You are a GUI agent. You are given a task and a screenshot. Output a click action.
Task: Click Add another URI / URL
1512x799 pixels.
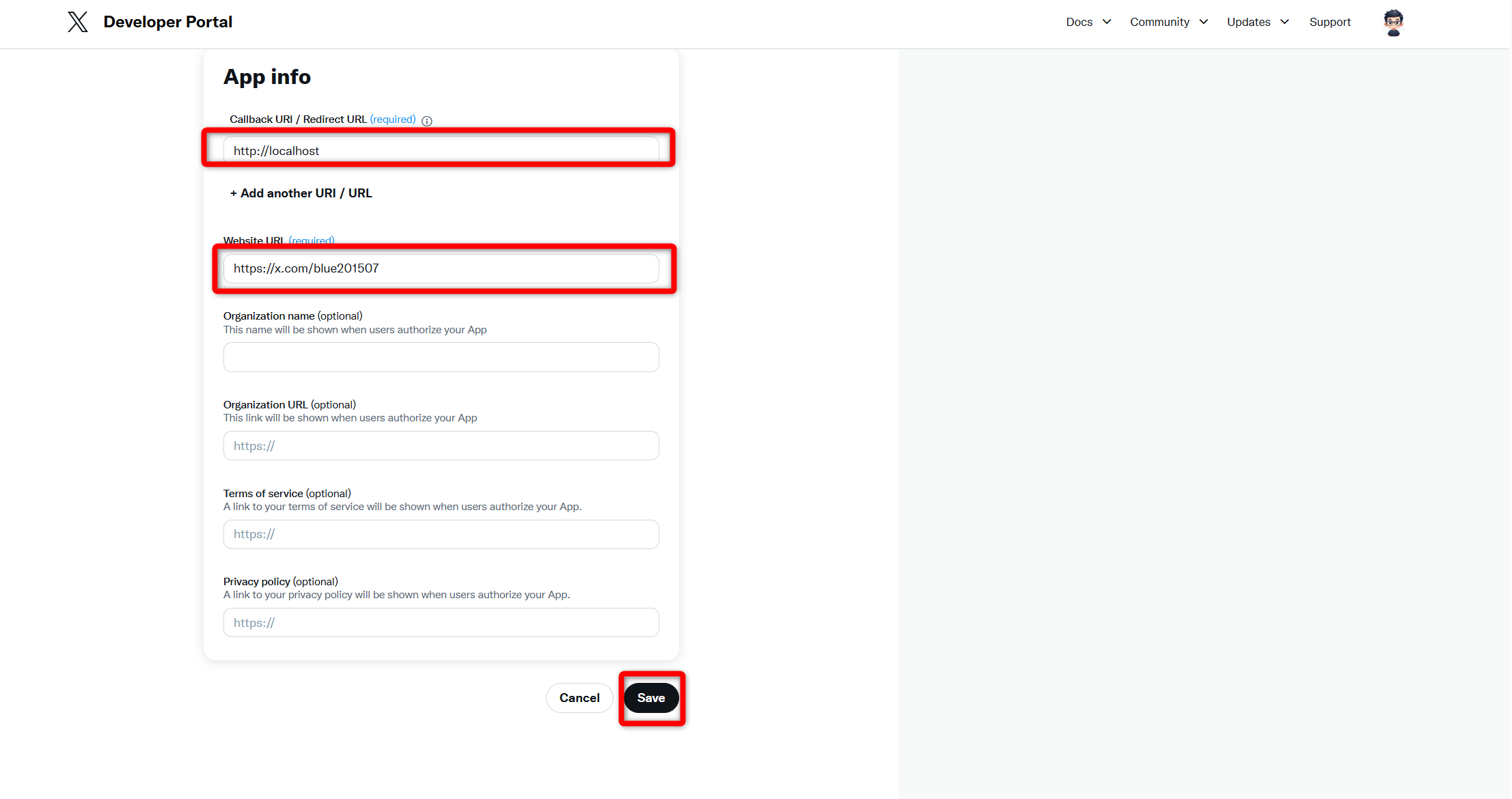[301, 193]
